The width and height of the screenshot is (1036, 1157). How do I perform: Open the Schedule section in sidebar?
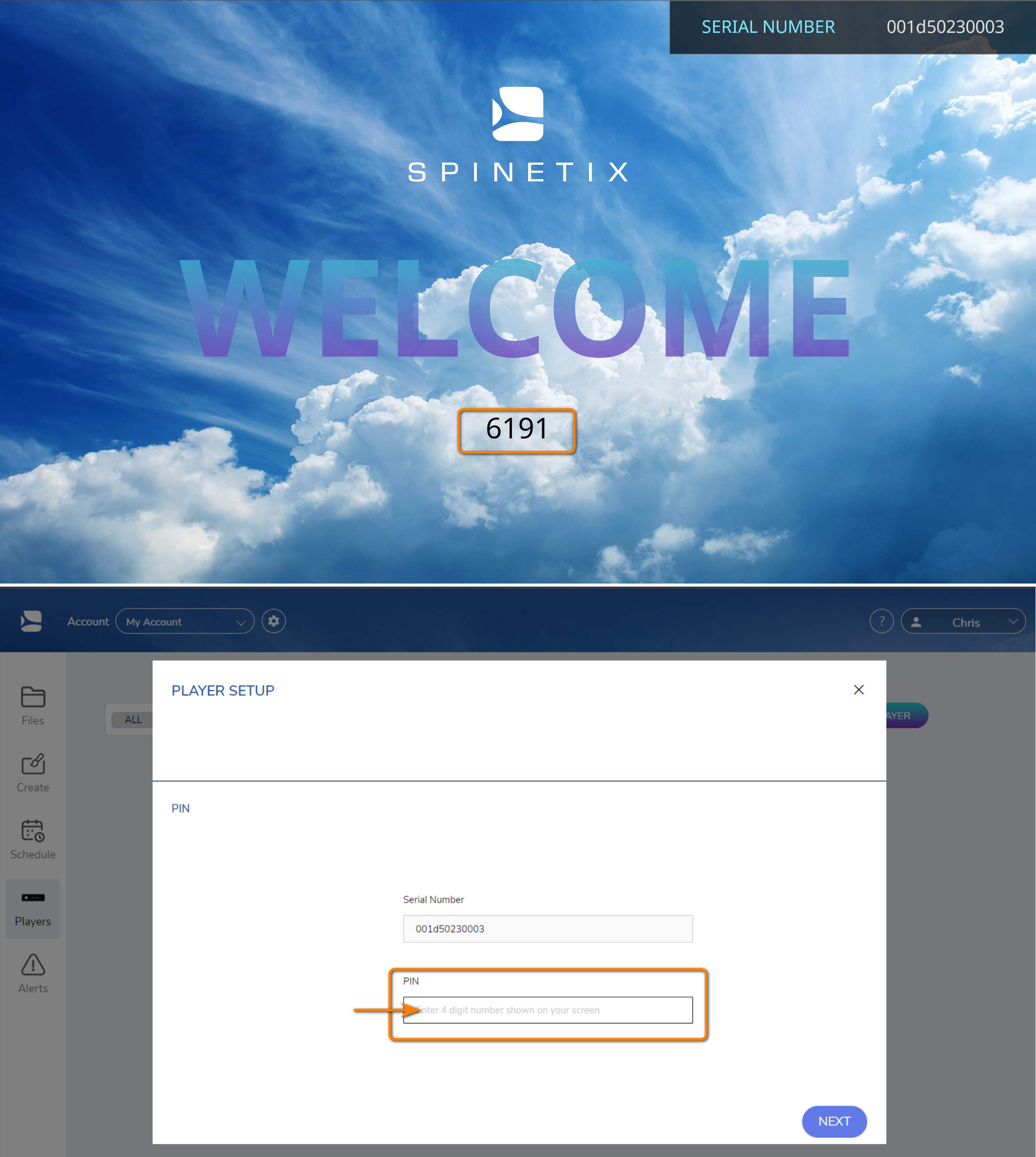pyautogui.click(x=32, y=840)
